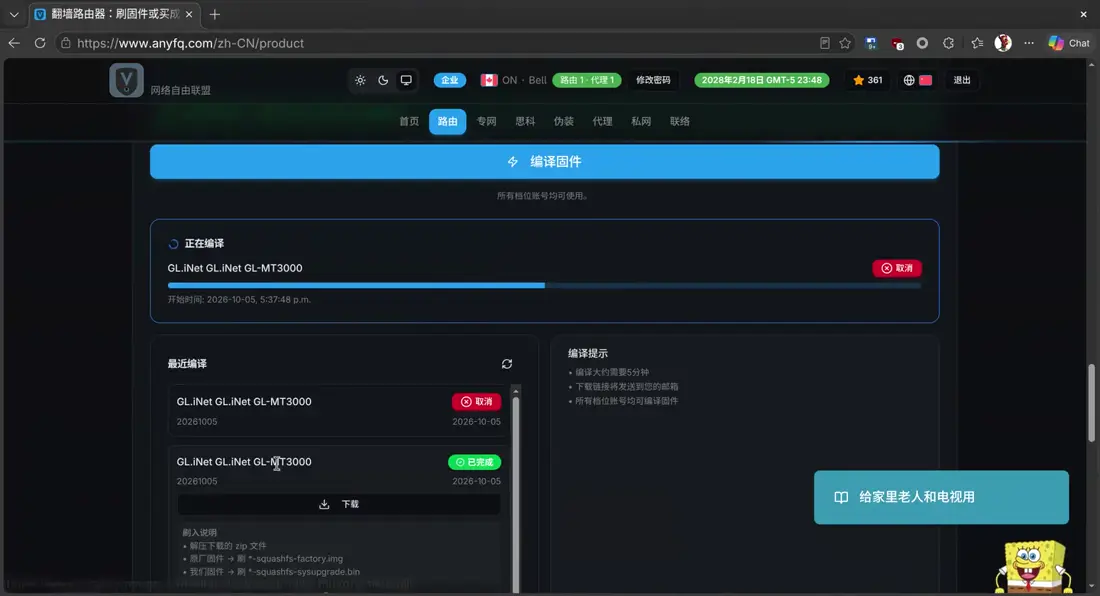1100x596 pixels.
Task: Switch to dark theme moon icon
Action: pyautogui.click(x=383, y=80)
